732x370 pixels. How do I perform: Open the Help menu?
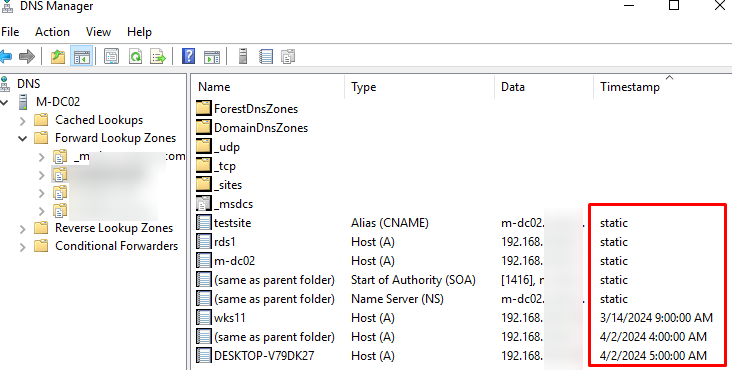(x=139, y=32)
